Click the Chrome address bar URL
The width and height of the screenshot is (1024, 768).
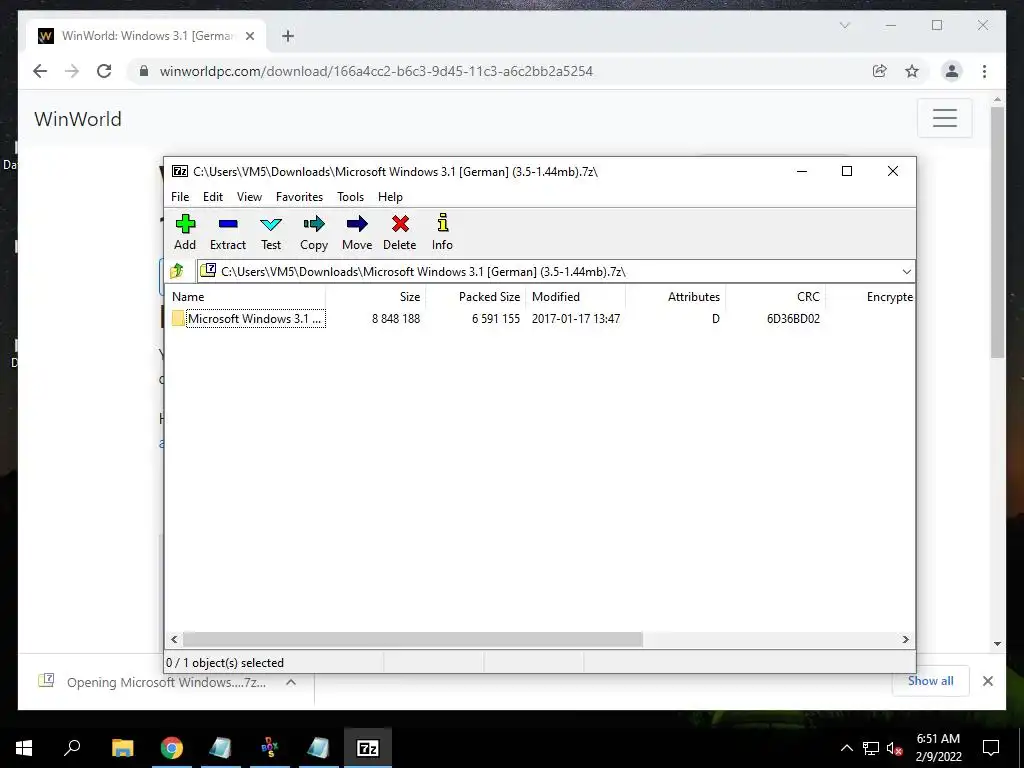376,71
